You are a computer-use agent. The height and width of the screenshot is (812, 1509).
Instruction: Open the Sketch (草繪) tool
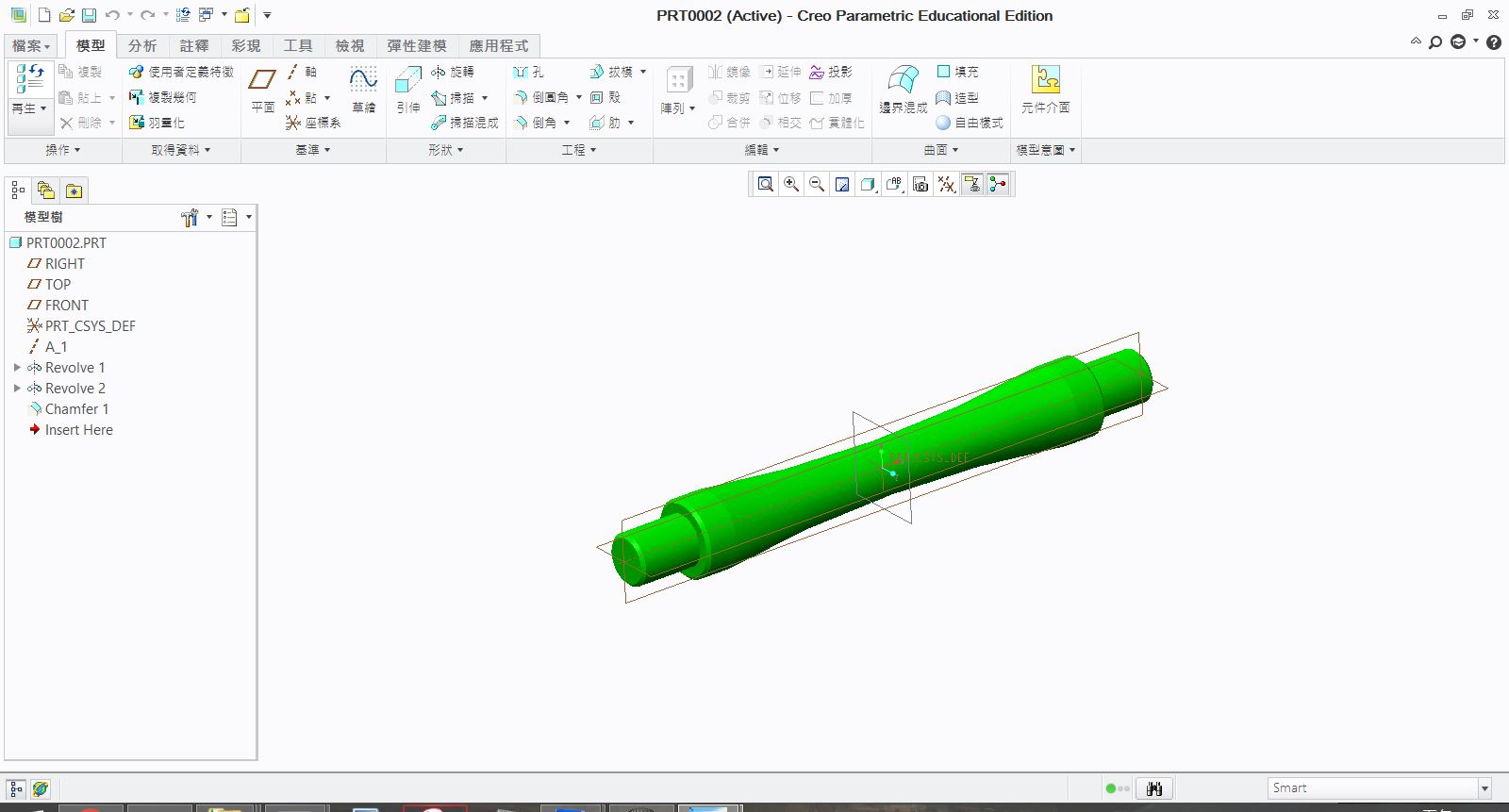click(363, 91)
